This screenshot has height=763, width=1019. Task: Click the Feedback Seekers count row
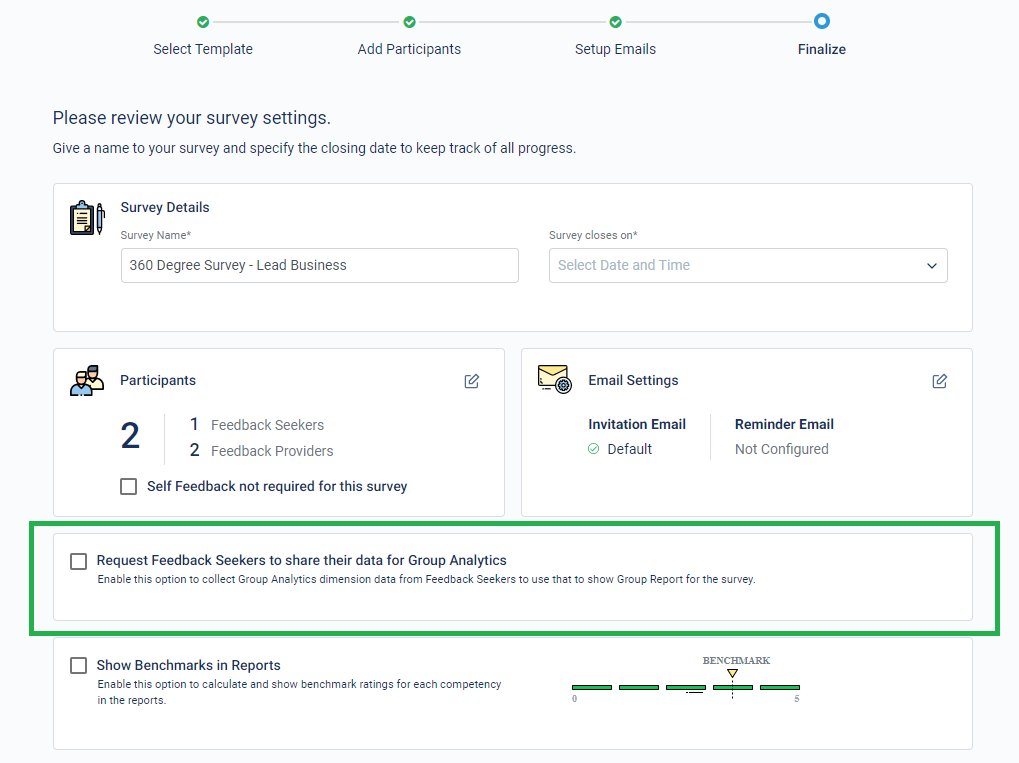[x=257, y=425]
